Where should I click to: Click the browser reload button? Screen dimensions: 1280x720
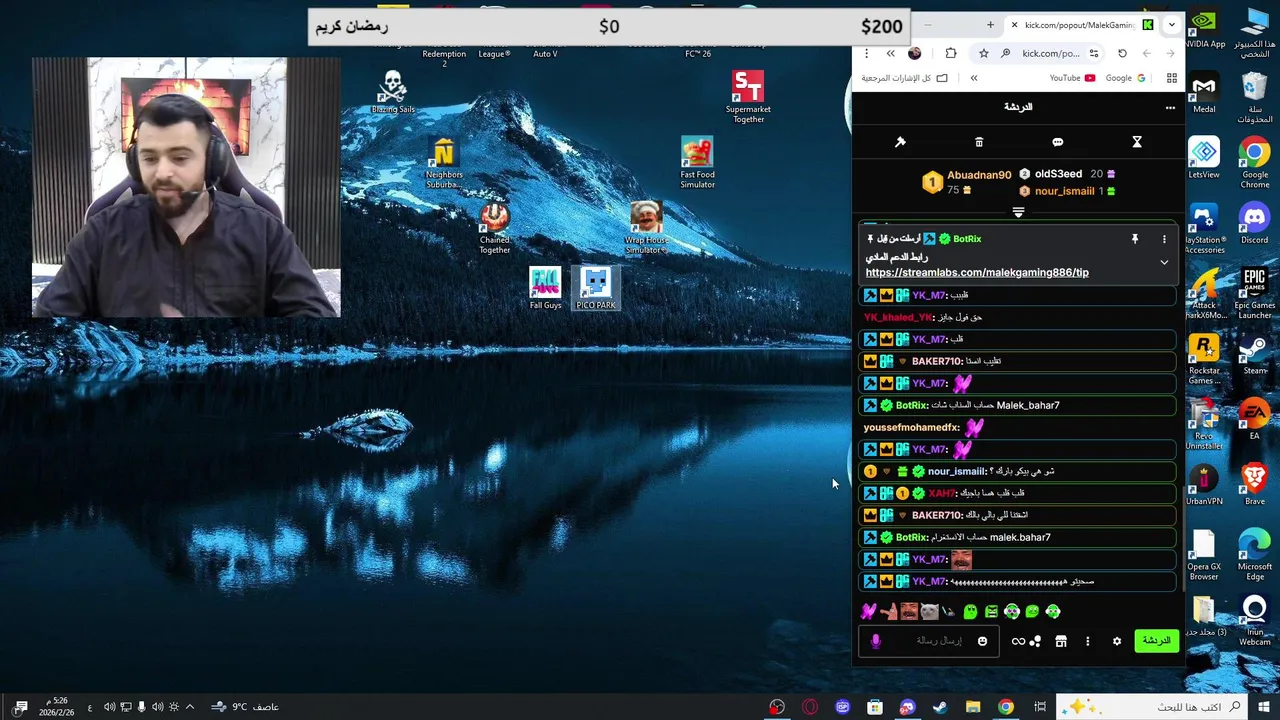1122,53
